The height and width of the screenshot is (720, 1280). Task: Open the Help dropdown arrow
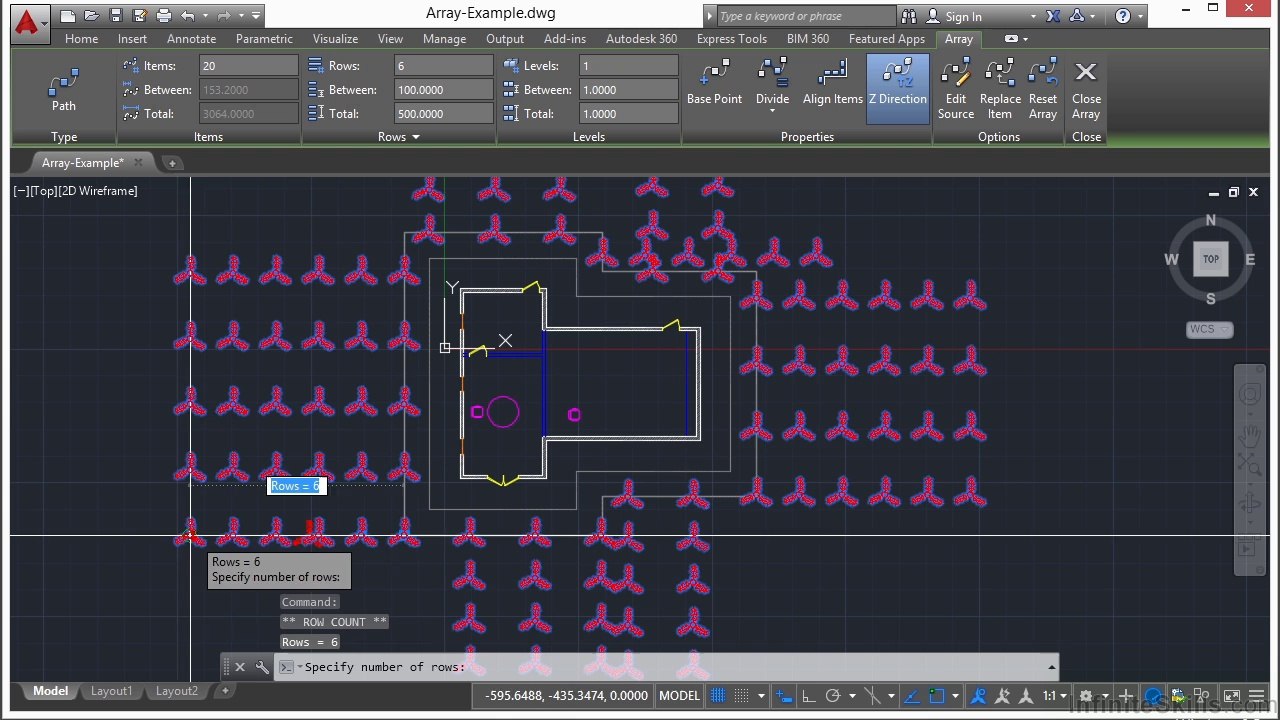[x=1140, y=16]
